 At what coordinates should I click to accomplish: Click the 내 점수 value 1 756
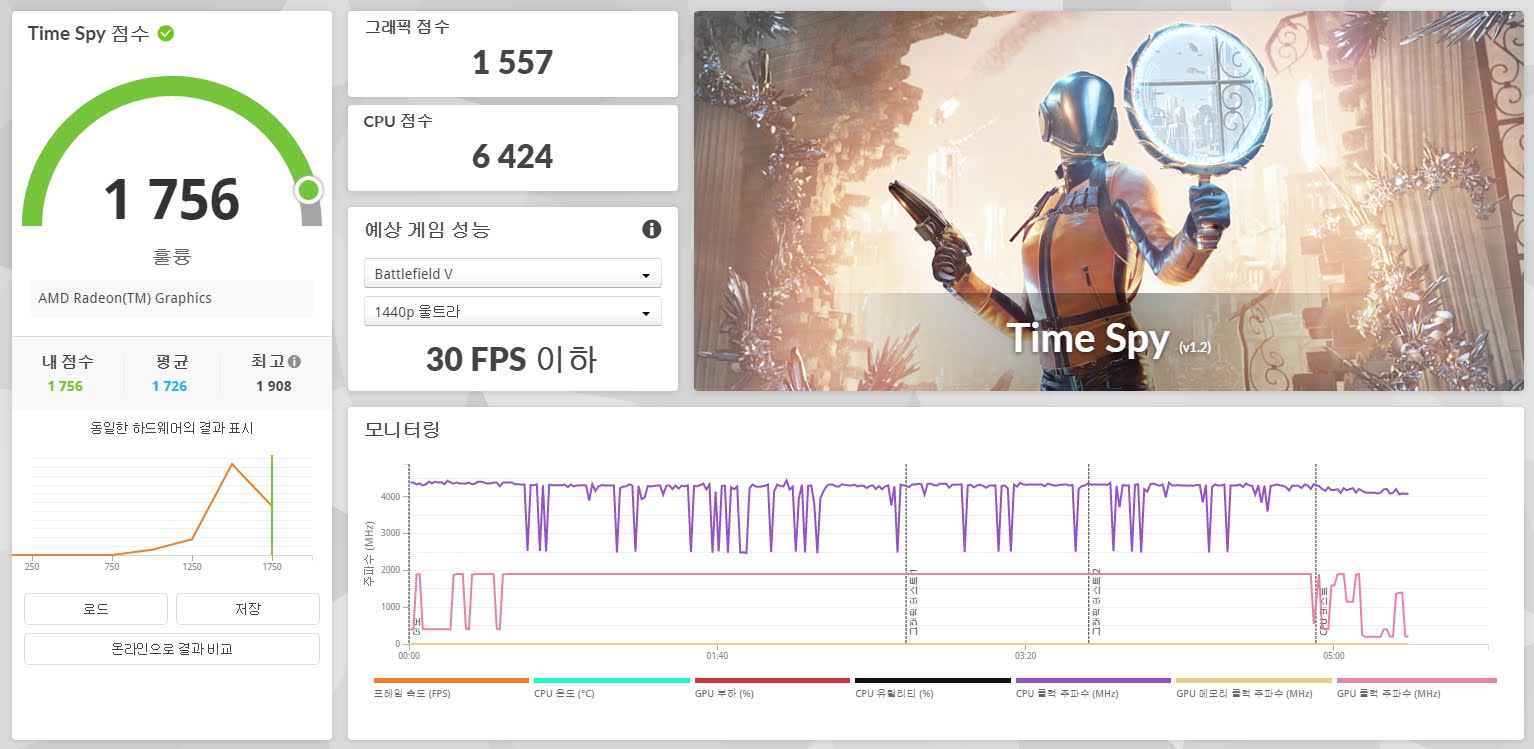(65, 386)
